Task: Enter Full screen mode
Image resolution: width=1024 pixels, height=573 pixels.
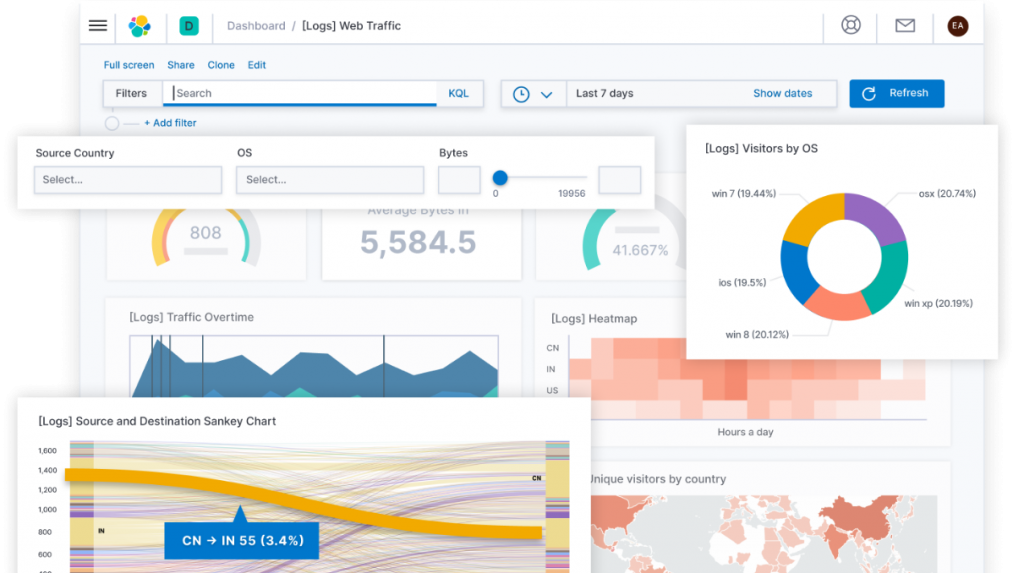Action: tap(129, 65)
